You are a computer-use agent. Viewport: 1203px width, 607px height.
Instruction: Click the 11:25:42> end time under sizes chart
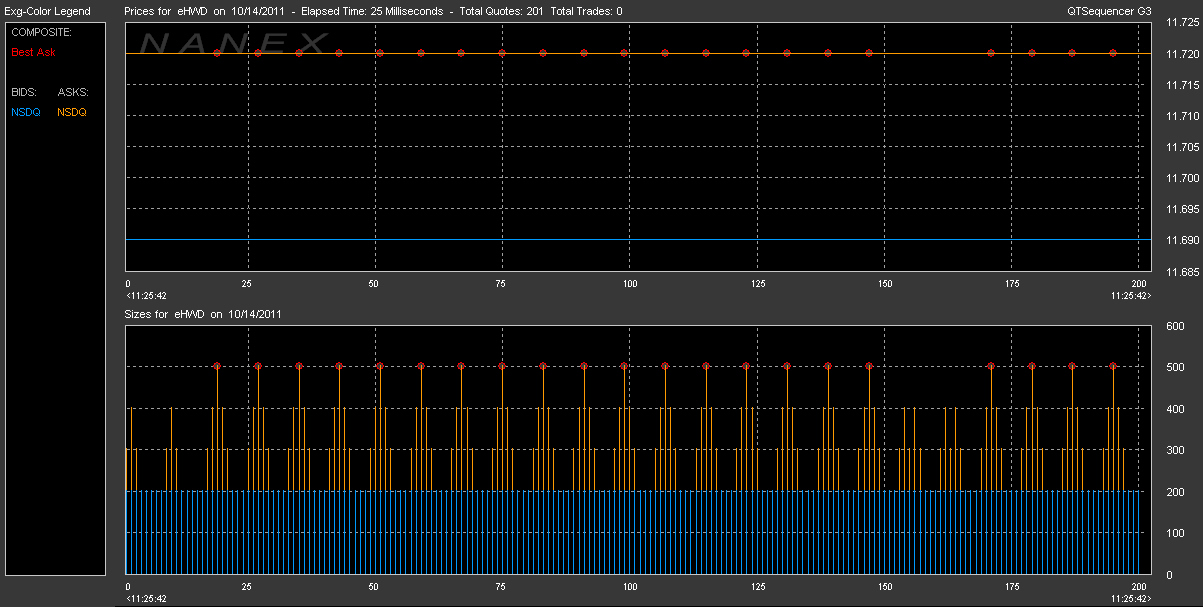pos(1130,599)
